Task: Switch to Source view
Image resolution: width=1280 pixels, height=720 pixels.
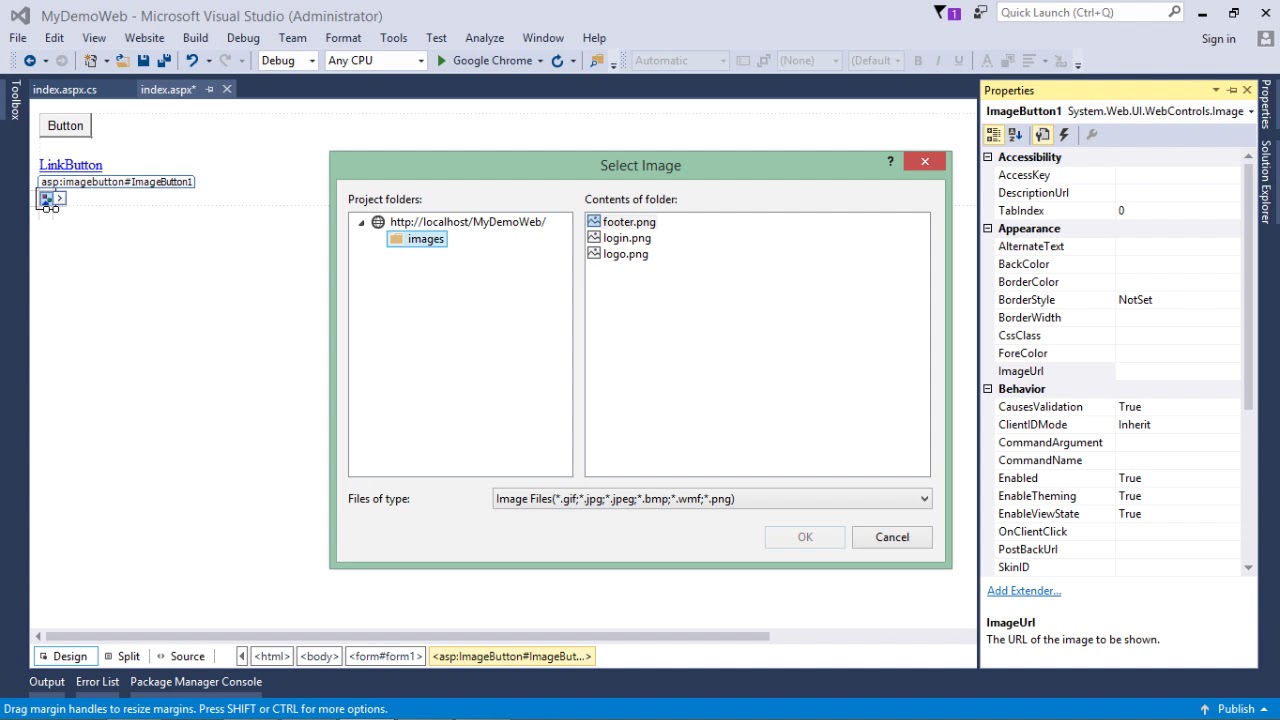Action: pos(180,657)
